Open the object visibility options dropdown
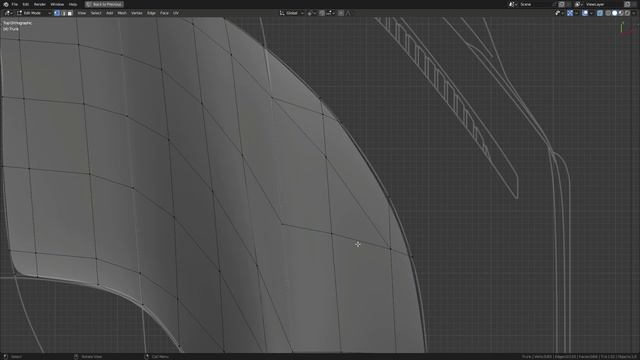Screen dimensions: 640x360 [x=559, y=13]
